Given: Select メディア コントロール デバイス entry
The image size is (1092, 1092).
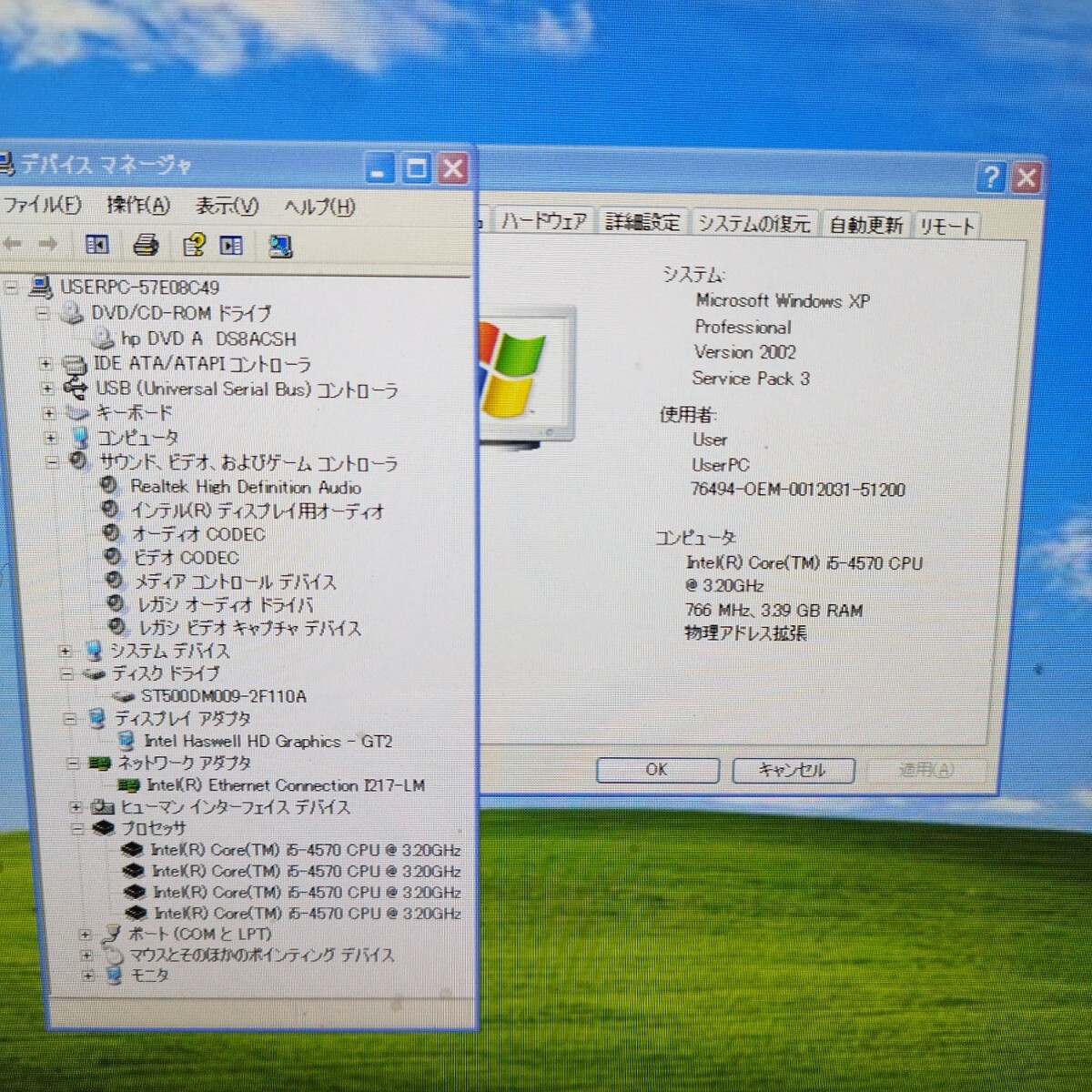Looking at the screenshot, I should coord(236,581).
